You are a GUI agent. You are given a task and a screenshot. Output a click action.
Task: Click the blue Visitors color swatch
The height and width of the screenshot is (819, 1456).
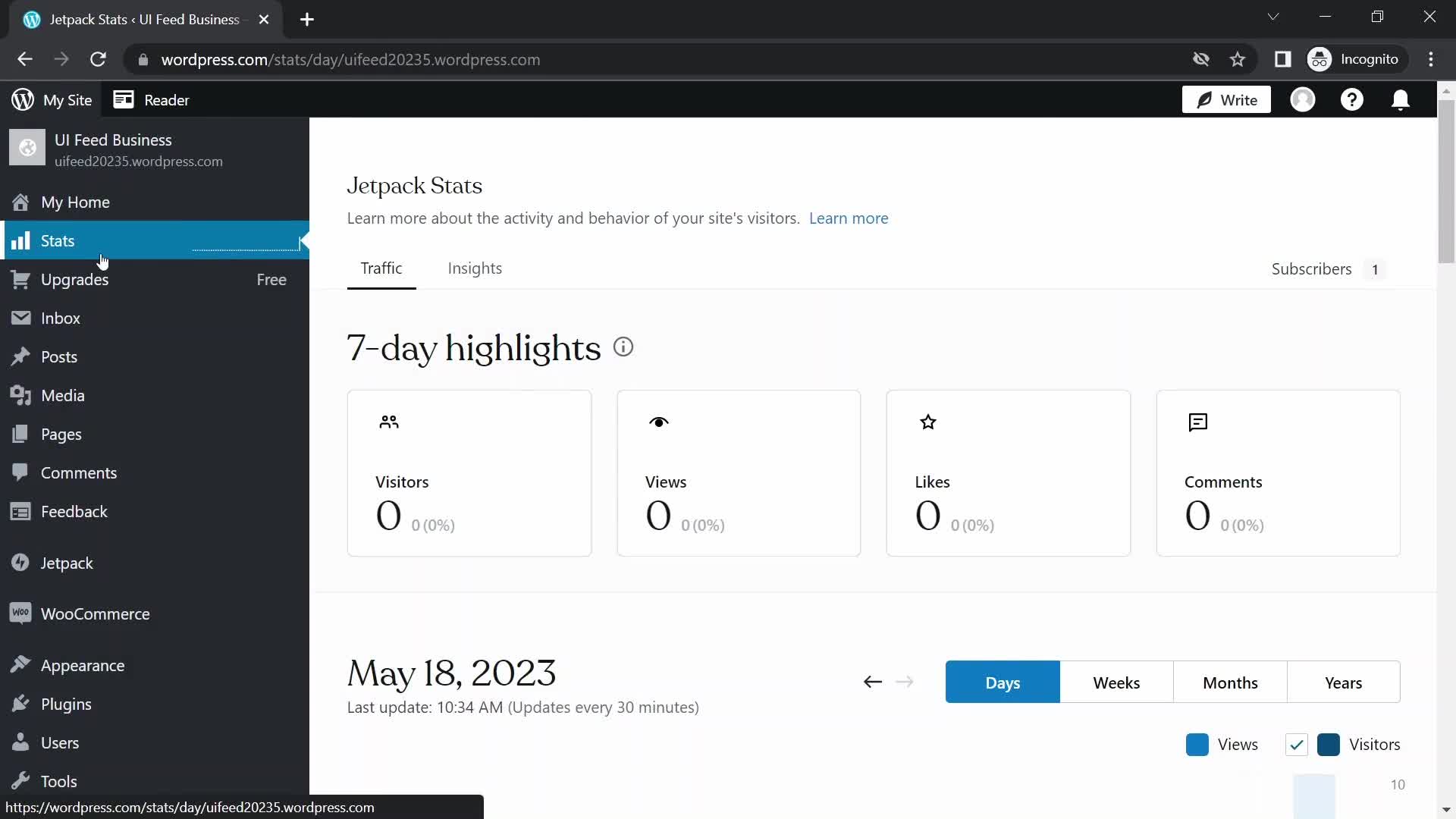point(1329,745)
